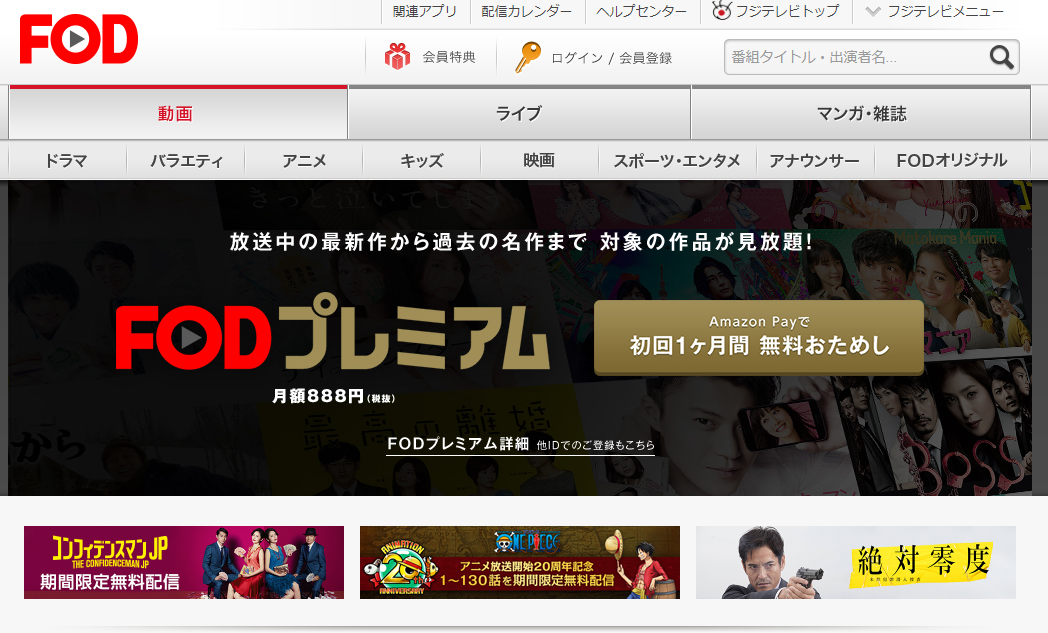Open 配信カレンダー link

[x=527, y=11]
